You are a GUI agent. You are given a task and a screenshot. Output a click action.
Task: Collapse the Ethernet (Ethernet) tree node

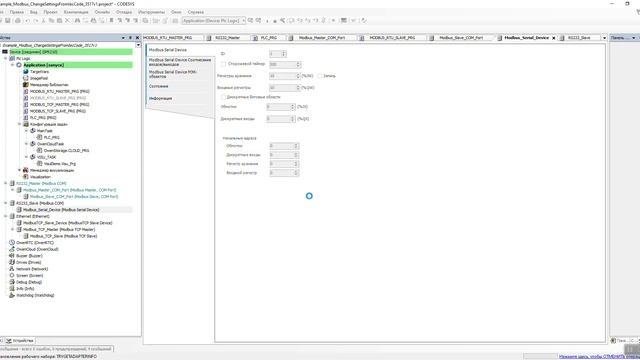pyautogui.click(x=6, y=216)
